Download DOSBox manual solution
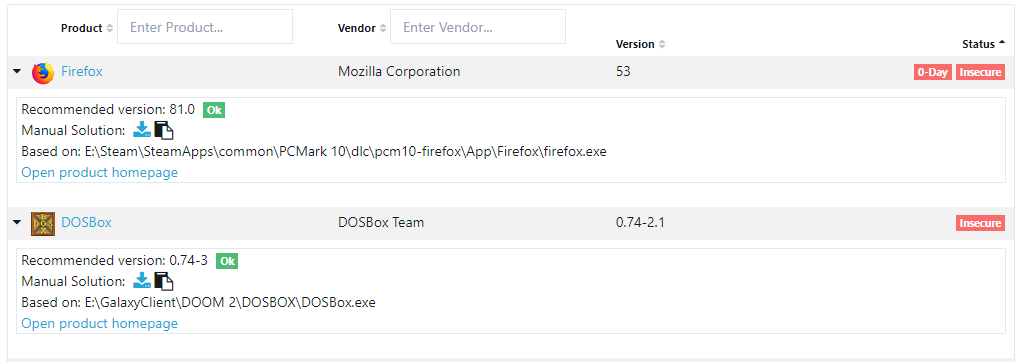The image size is (1026, 362). click(x=142, y=281)
